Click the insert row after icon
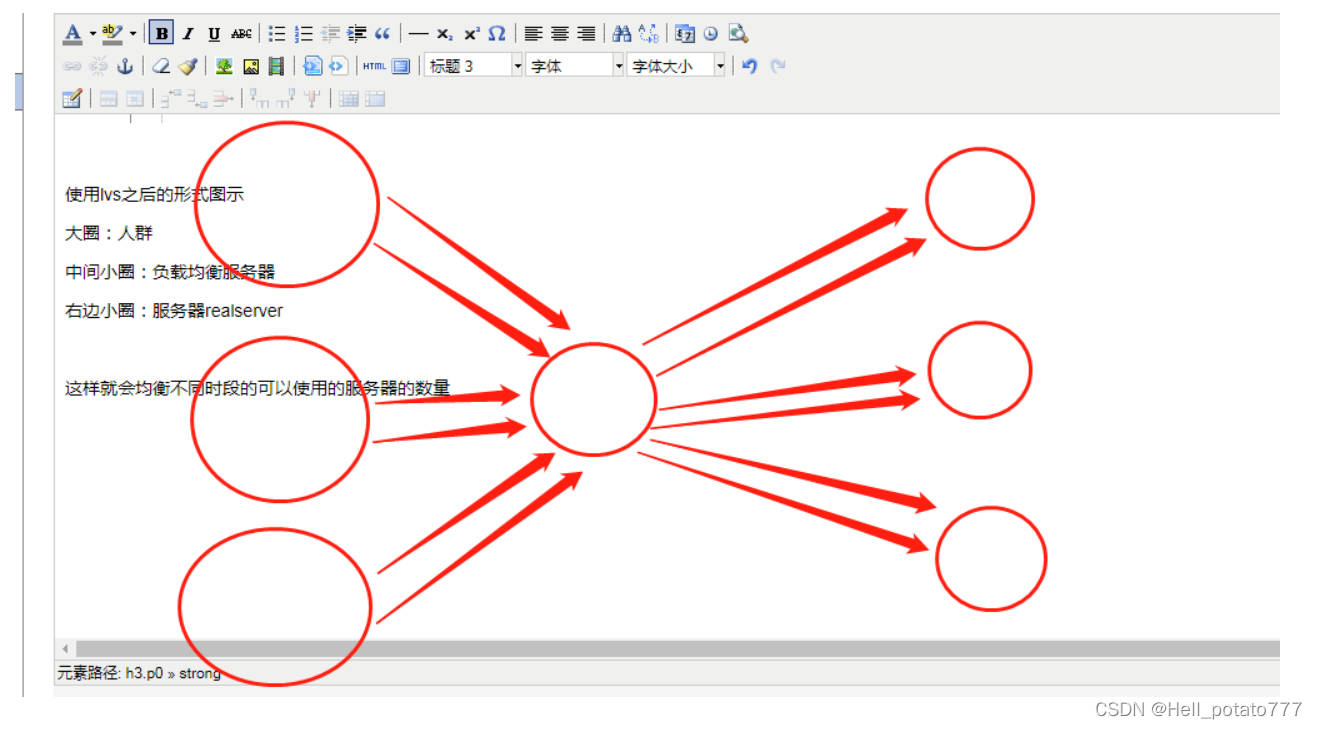 197,99
